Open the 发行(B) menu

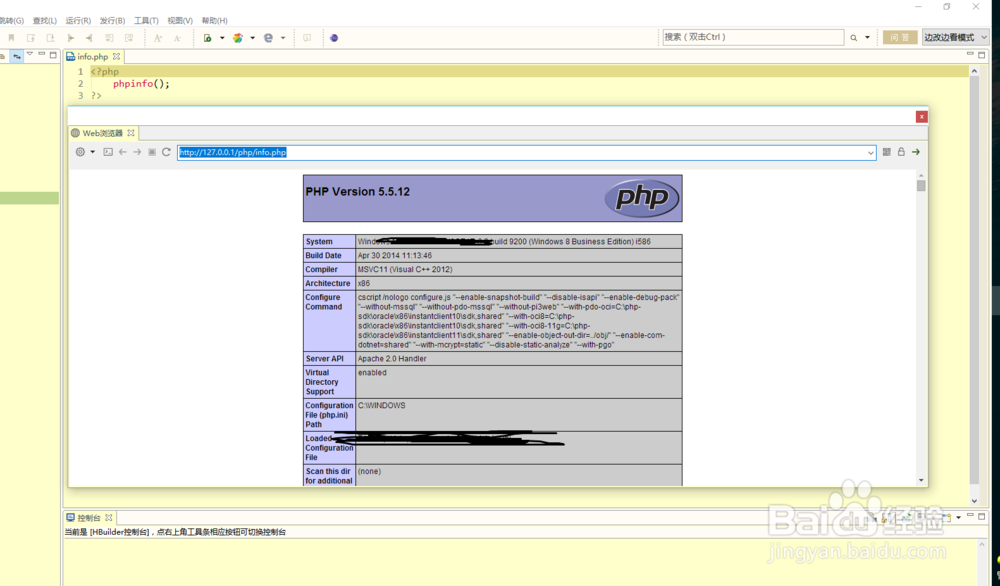coord(112,20)
